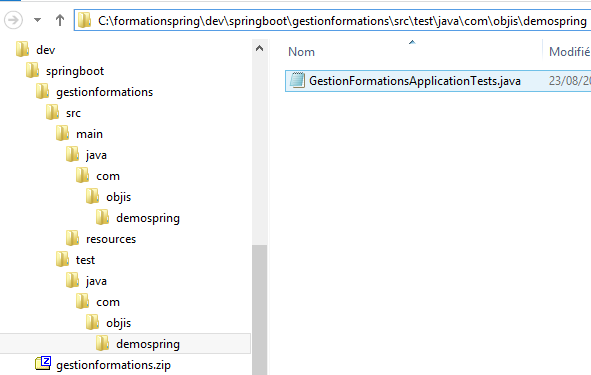Select objis folder under main branch
This screenshot has width=591, height=375.
click(118, 197)
